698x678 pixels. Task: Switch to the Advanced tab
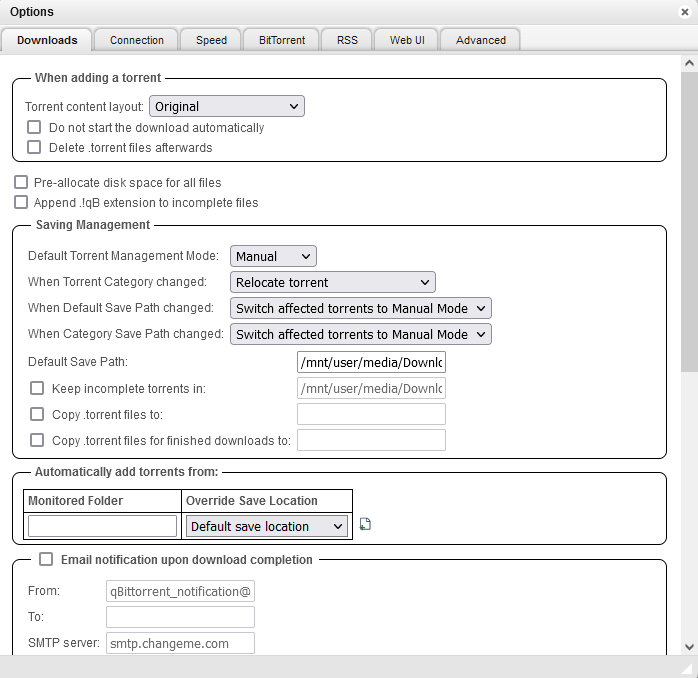[x=480, y=40]
